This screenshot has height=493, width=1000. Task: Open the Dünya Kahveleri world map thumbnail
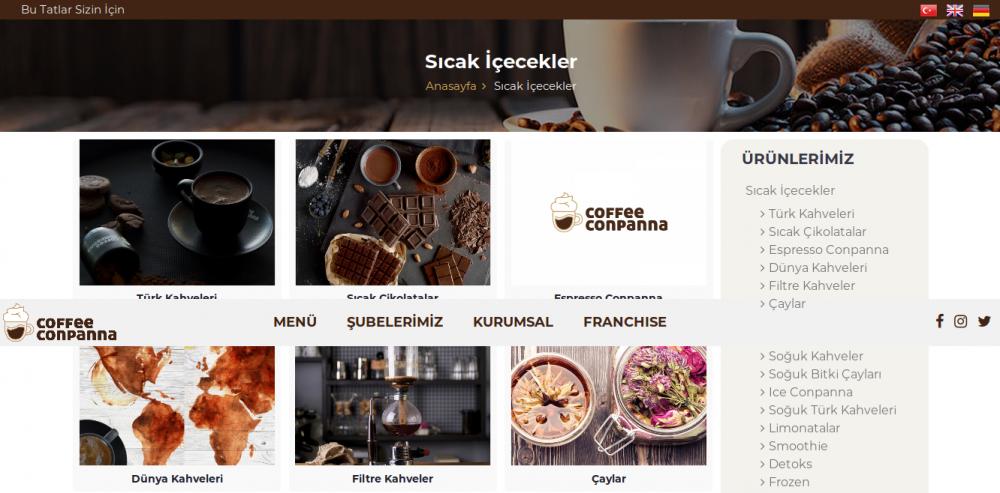[177, 406]
